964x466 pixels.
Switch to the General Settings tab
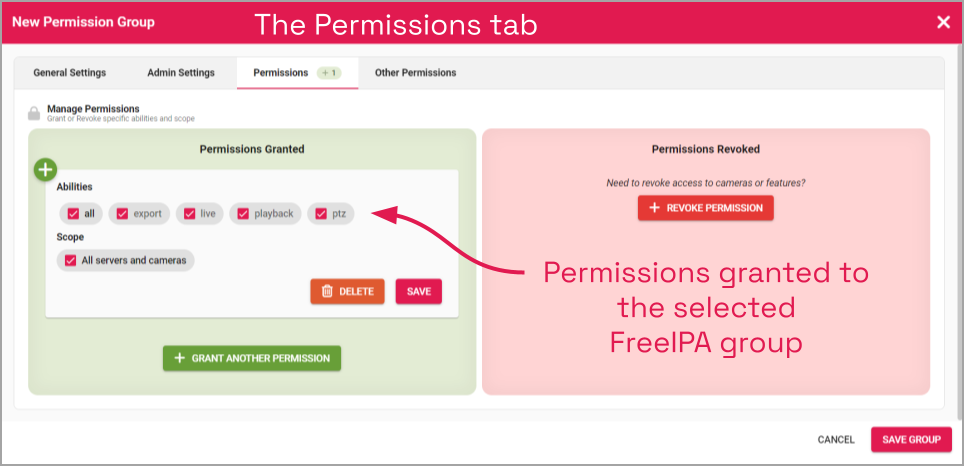tap(69, 73)
